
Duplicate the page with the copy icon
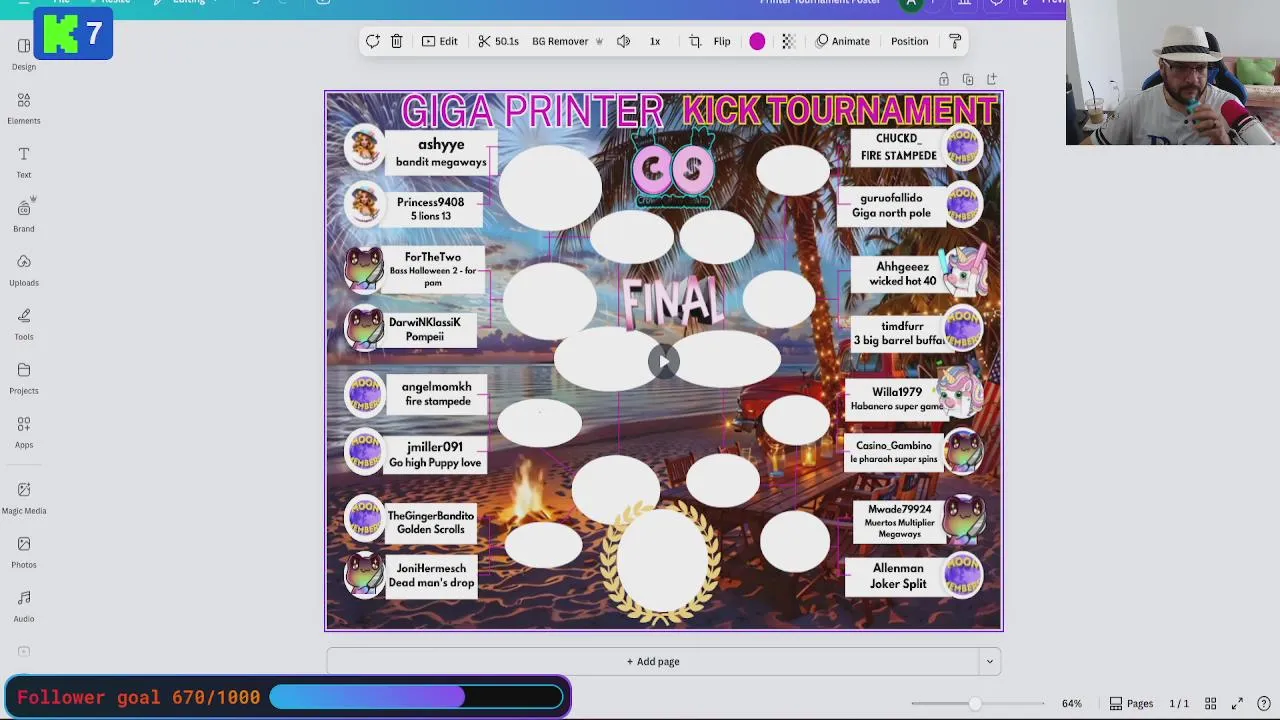967,79
